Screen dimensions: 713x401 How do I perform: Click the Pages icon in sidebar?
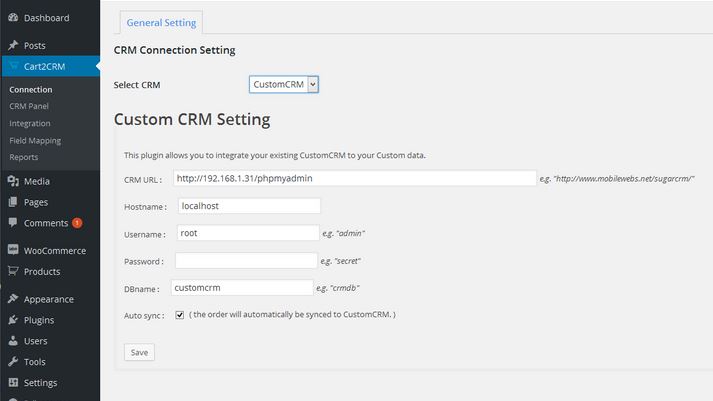click(13, 202)
